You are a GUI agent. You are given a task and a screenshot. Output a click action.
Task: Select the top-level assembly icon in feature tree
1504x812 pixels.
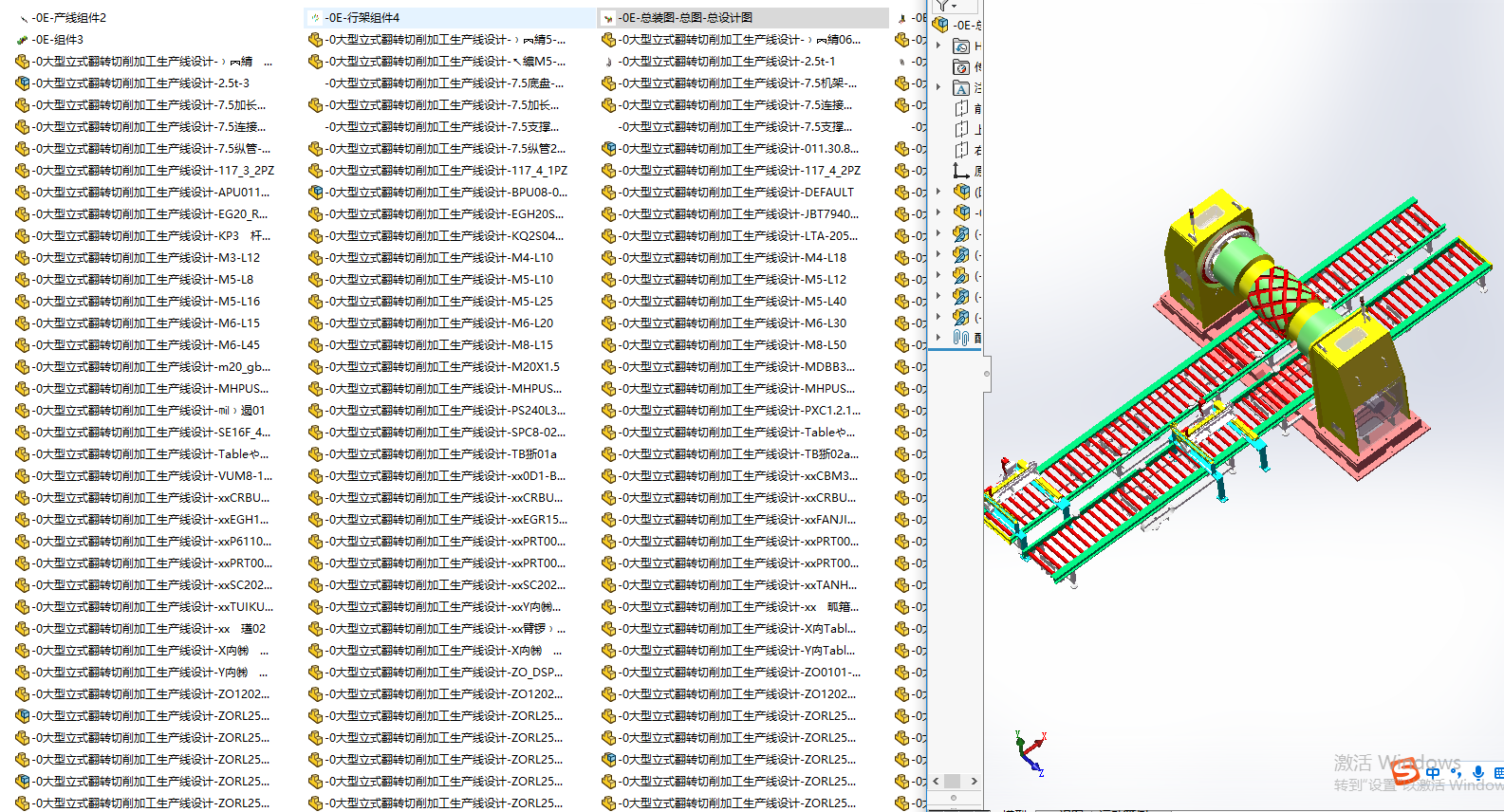[x=941, y=25]
